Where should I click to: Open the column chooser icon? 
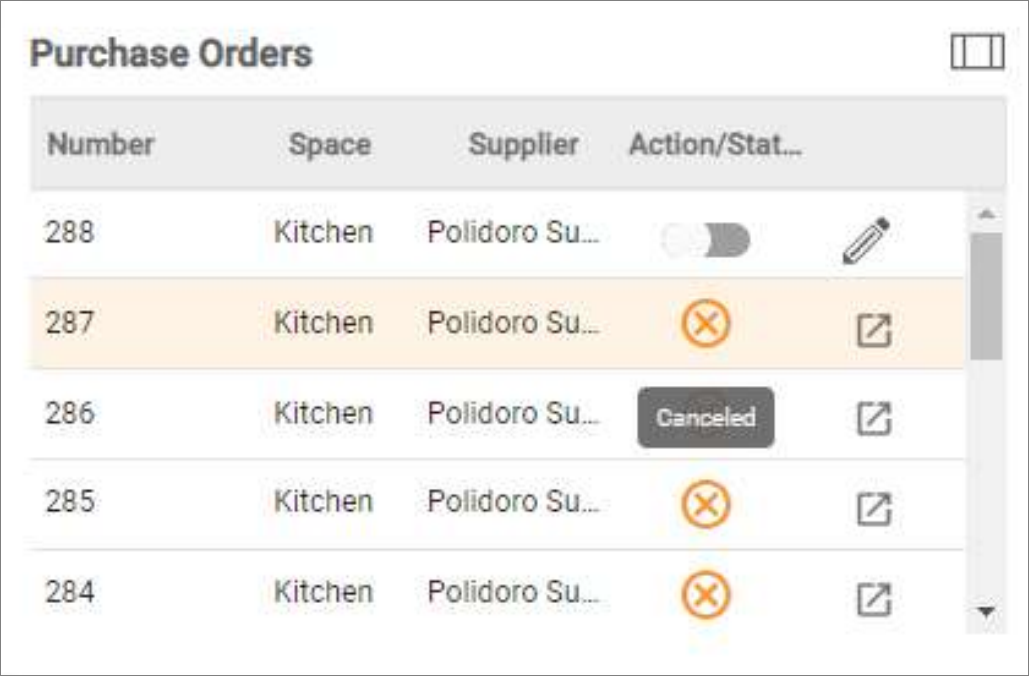[977, 52]
